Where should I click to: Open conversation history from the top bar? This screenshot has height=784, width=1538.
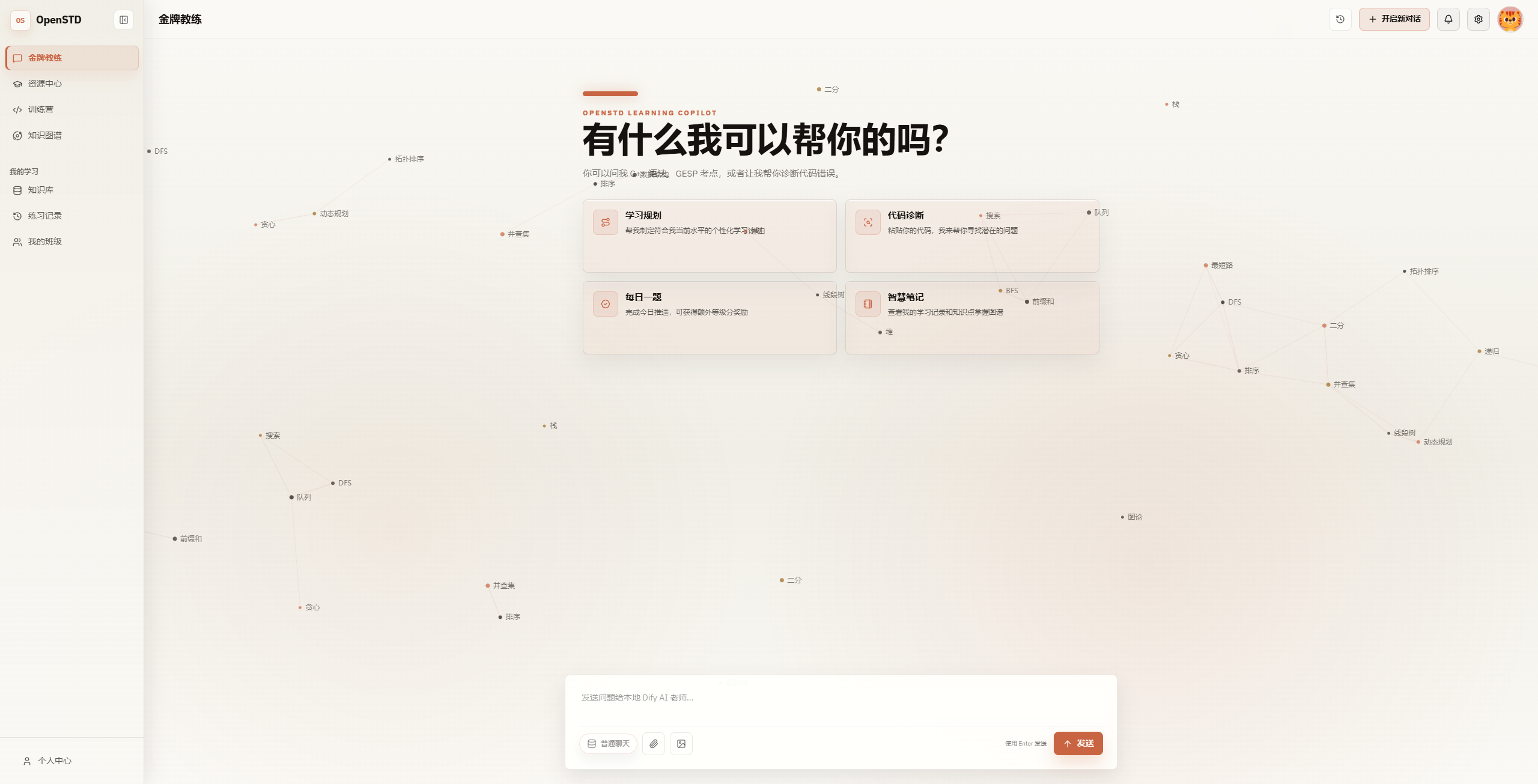[x=1340, y=19]
